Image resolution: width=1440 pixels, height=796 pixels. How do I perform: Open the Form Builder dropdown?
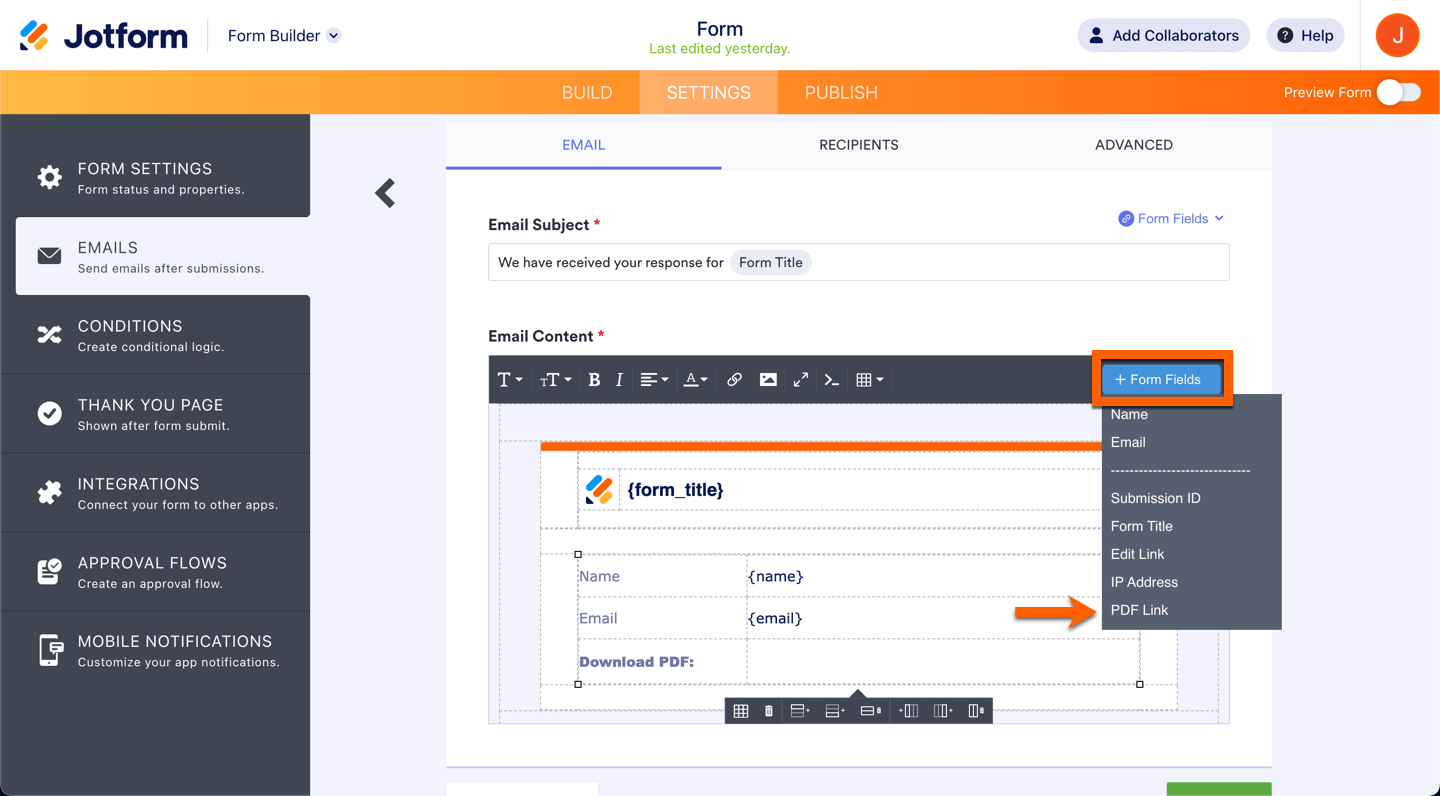284,36
